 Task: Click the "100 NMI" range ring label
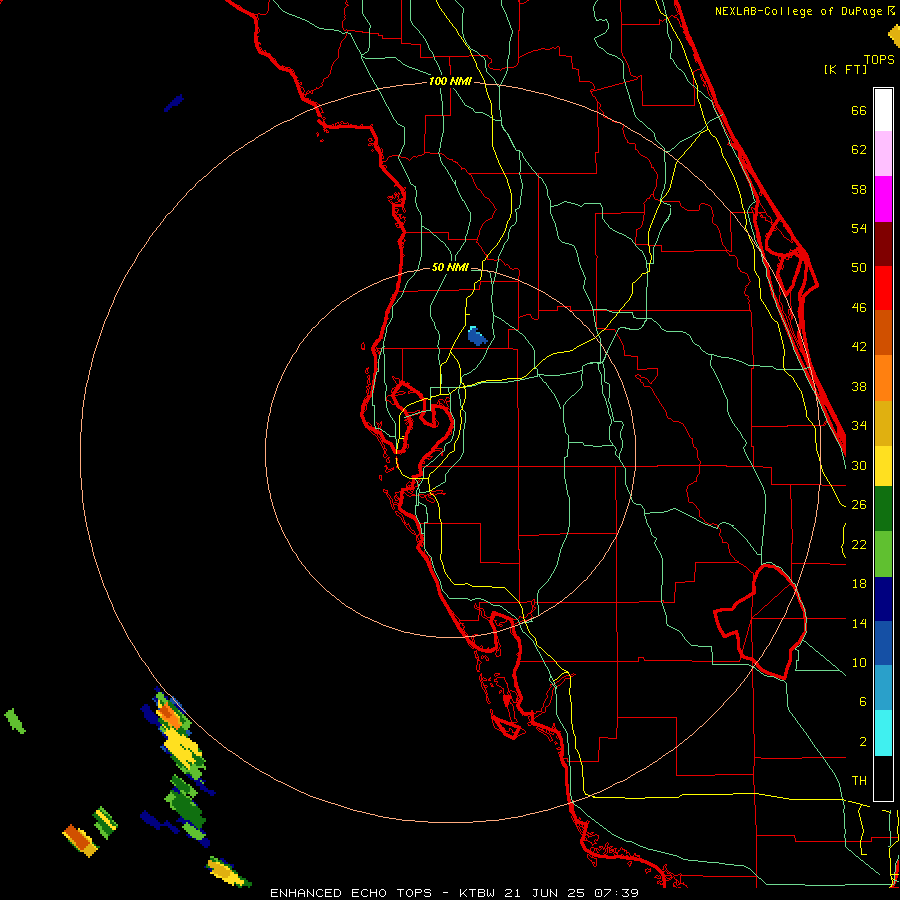(450, 81)
